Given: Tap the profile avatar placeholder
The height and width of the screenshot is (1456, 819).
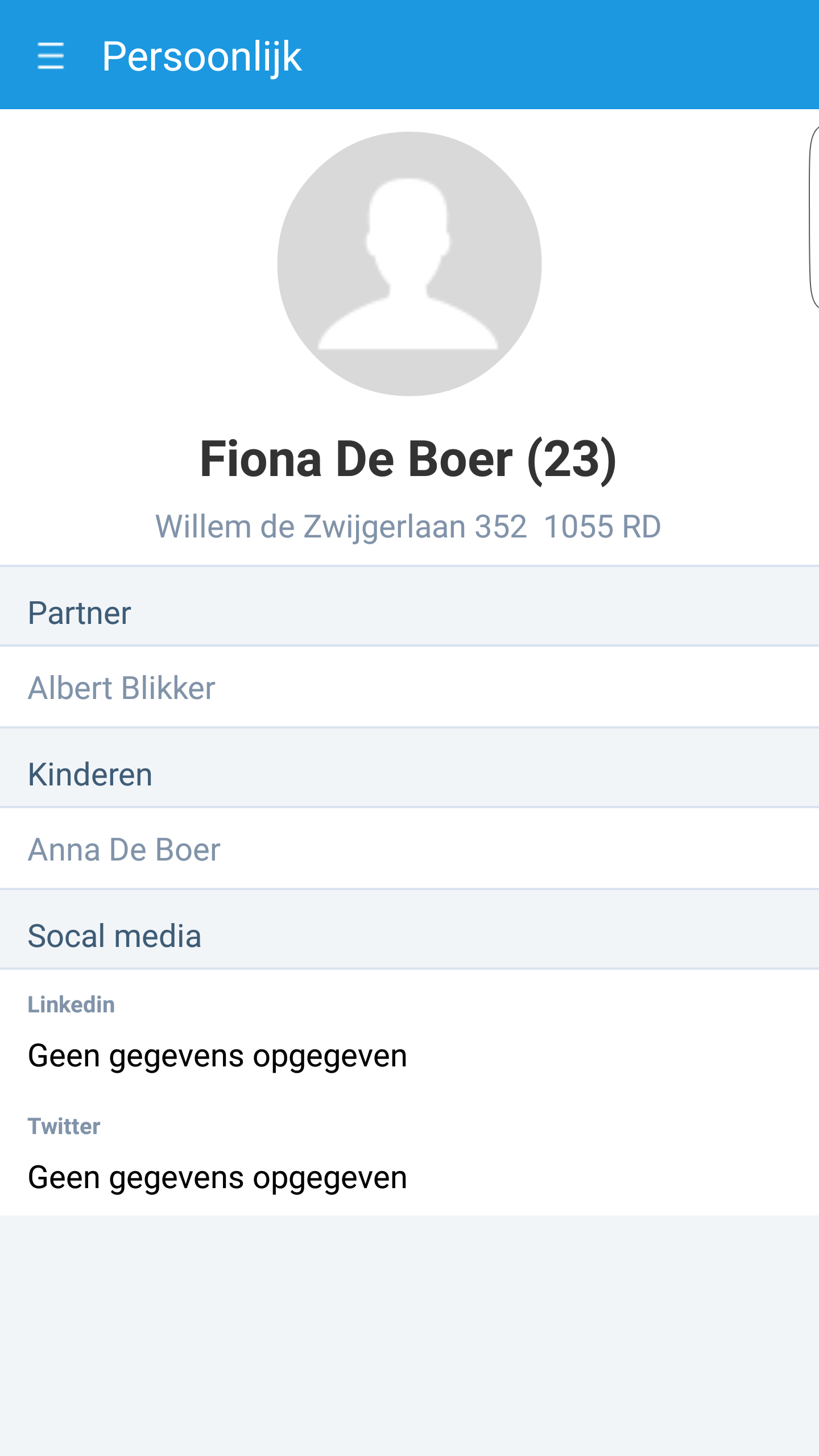Looking at the screenshot, I should coord(409,264).
